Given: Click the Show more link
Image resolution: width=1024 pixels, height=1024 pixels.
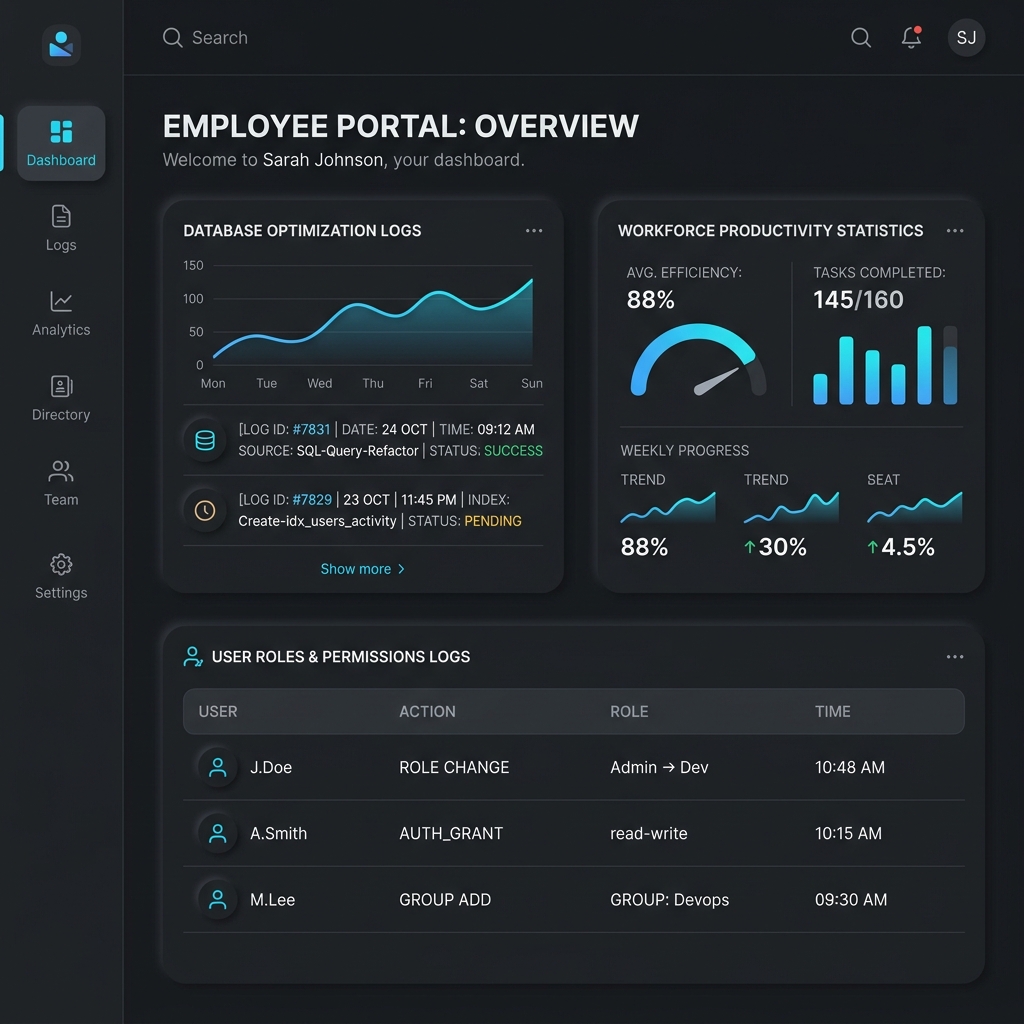Looking at the screenshot, I should (362, 569).
